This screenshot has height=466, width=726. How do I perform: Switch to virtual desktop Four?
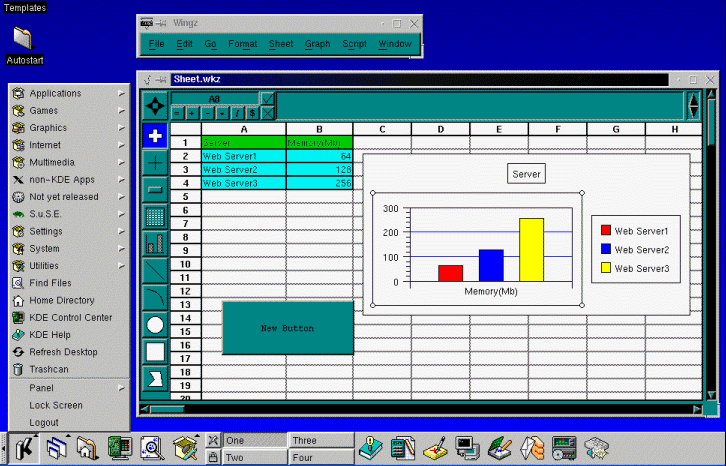(322, 457)
